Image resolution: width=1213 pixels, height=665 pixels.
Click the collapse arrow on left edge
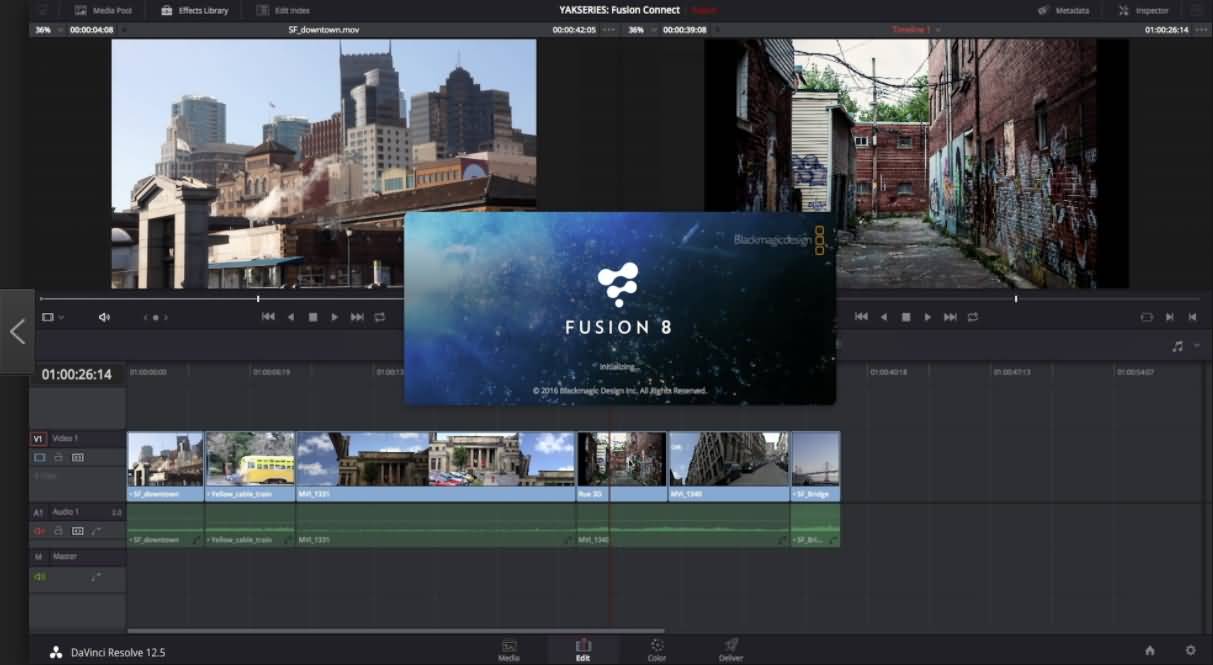coord(17,332)
